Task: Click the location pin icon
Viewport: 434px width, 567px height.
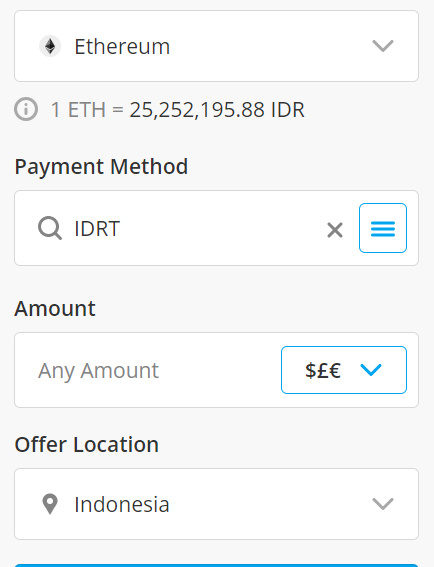Action: (50, 504)
